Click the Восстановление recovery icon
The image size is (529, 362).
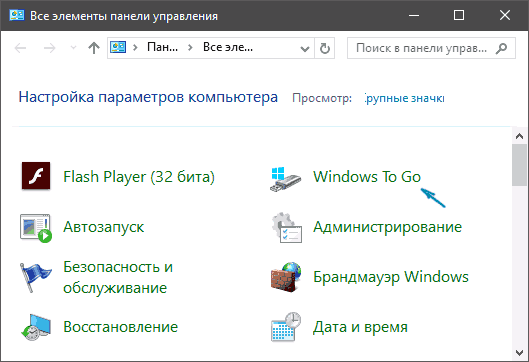pos(36,327)
